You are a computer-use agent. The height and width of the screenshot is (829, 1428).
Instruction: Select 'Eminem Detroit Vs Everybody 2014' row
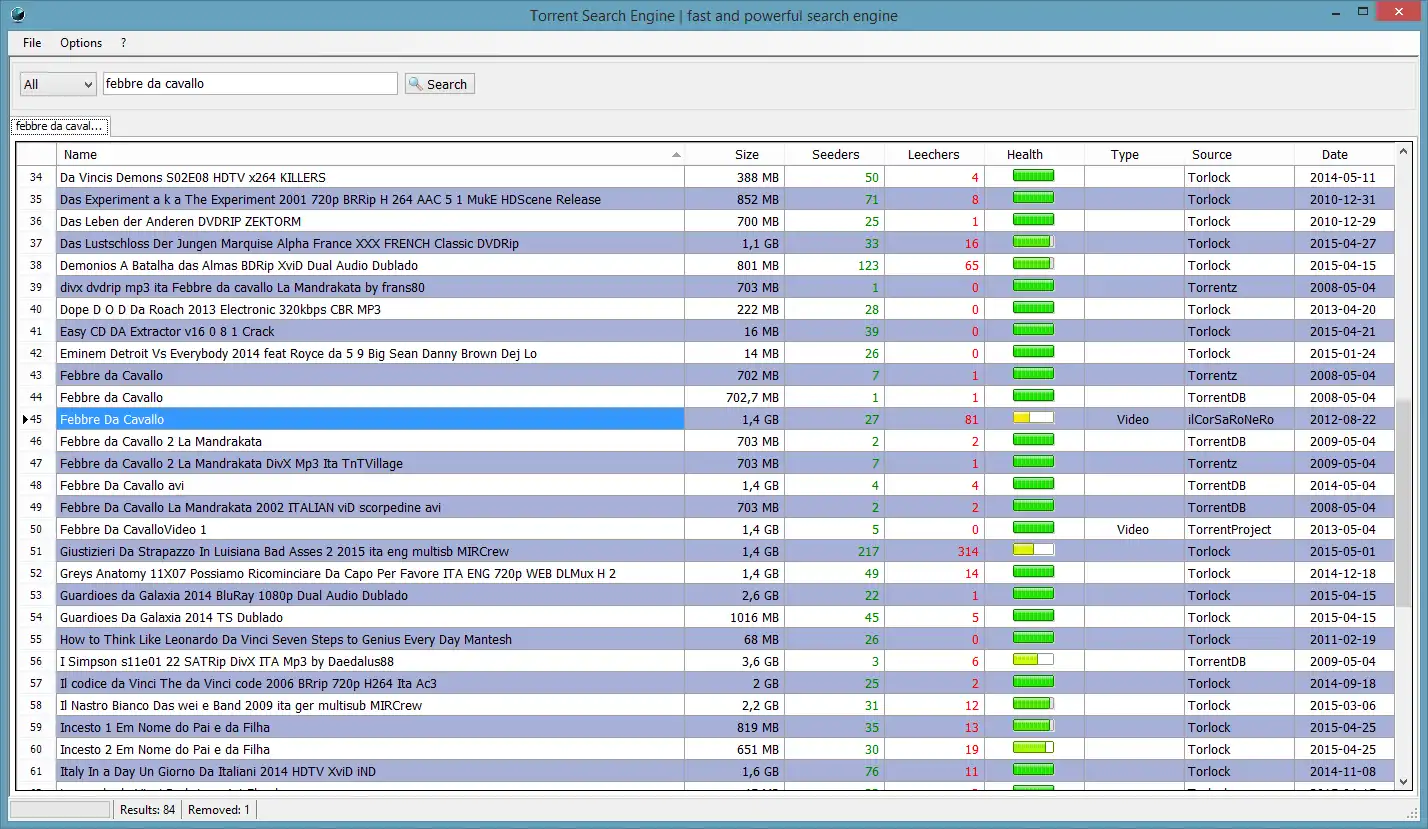click(x=706, y=353)
